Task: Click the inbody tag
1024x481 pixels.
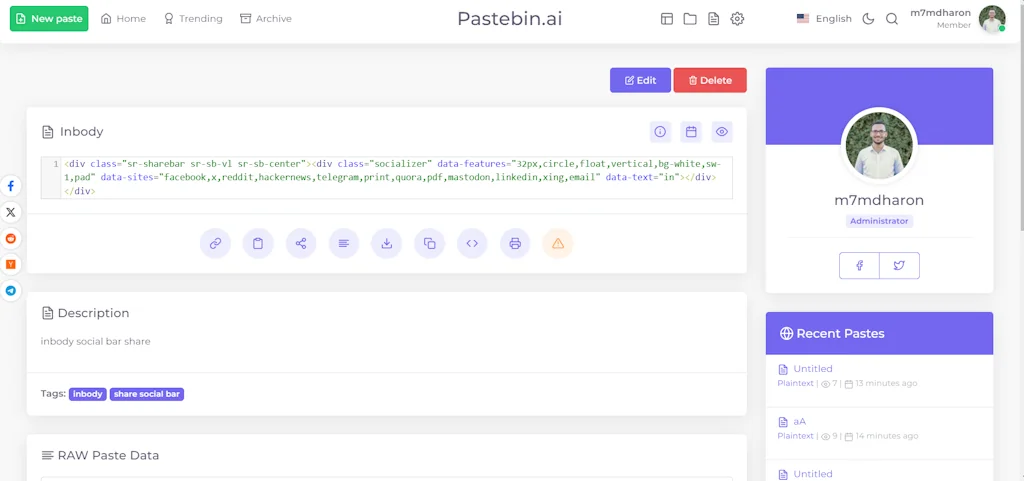Action: pyautogui.click(x=88, y=394)
